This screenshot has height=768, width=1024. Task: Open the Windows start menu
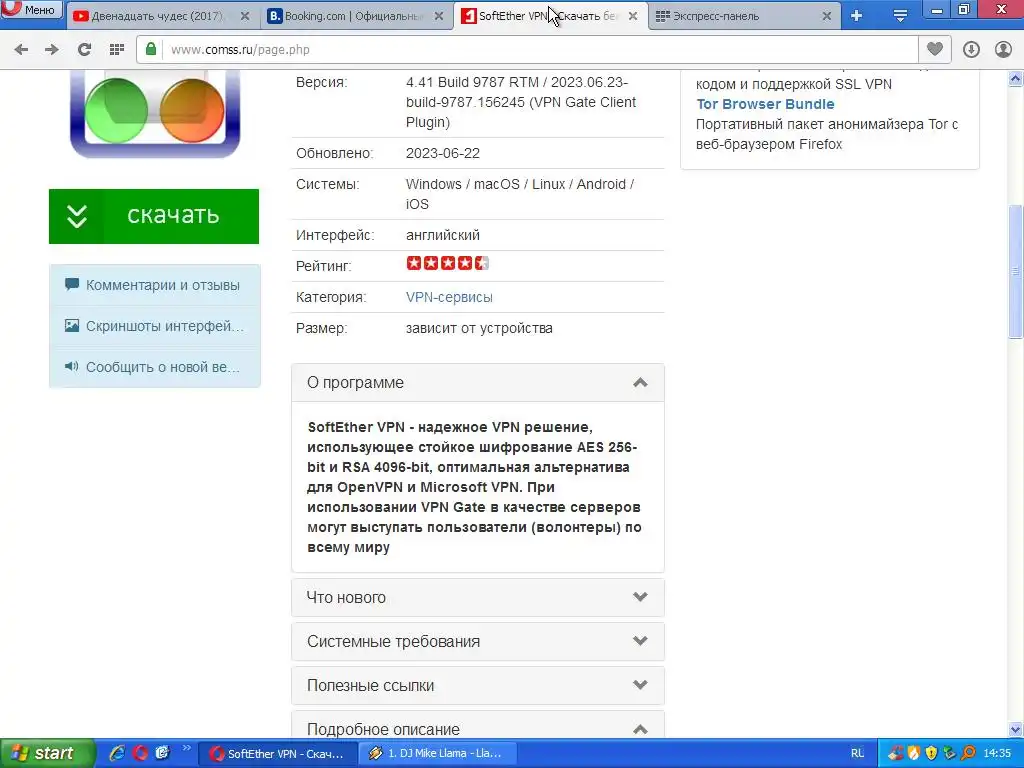(x=46, y=753)
